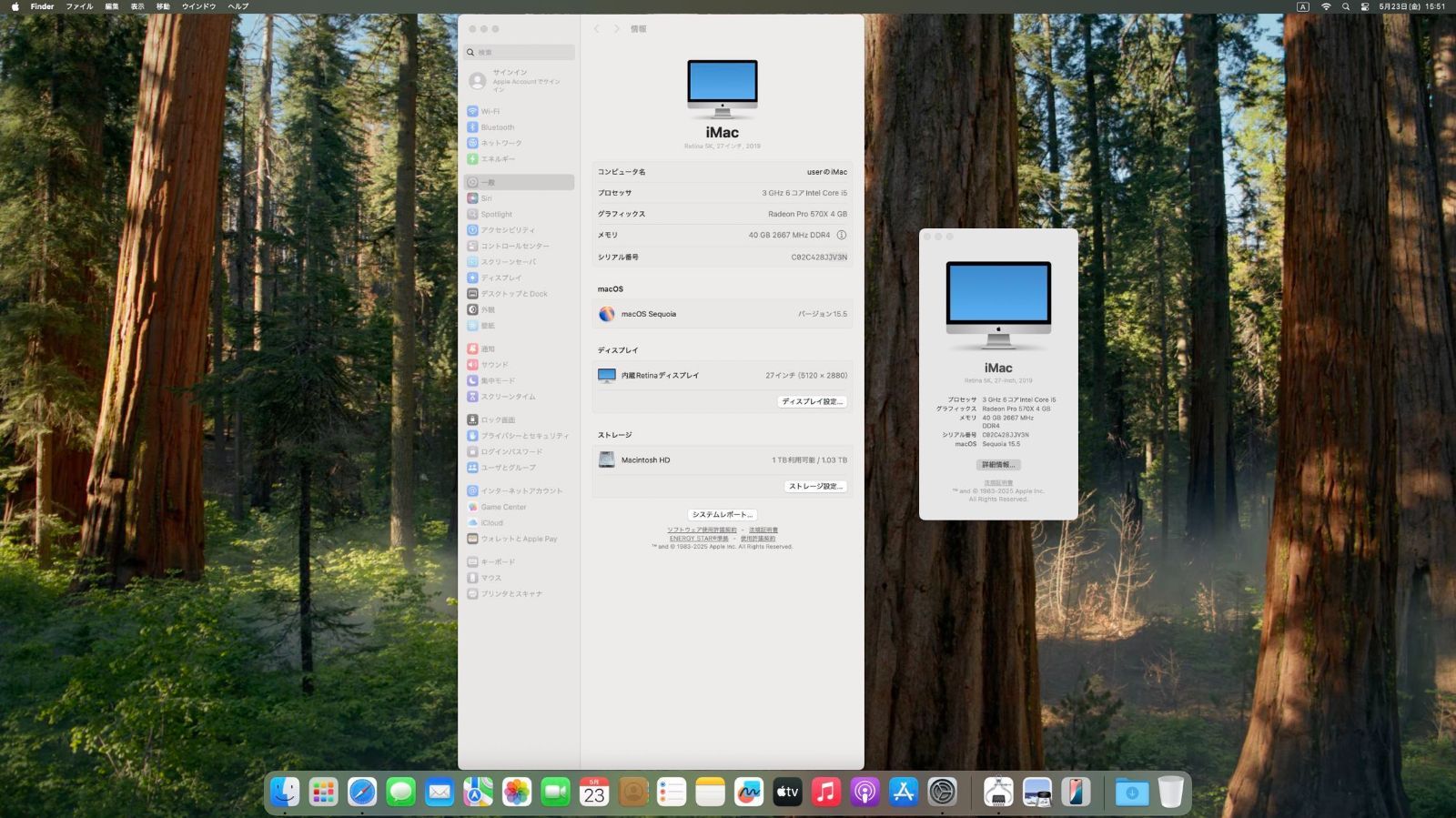Select ディスプレイ in the settings sidebar
The width and height of the screenshot is (1456, 818).
point(519,278)
